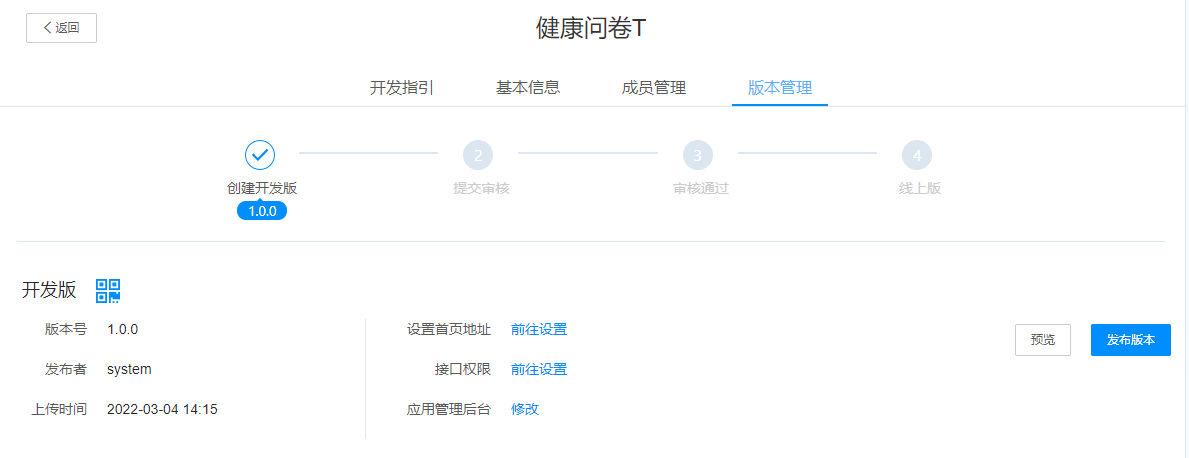The height and width of the screenshot is (458, 1189).
Task: Click the 应用管理后台 label
Action: (449, 409)
